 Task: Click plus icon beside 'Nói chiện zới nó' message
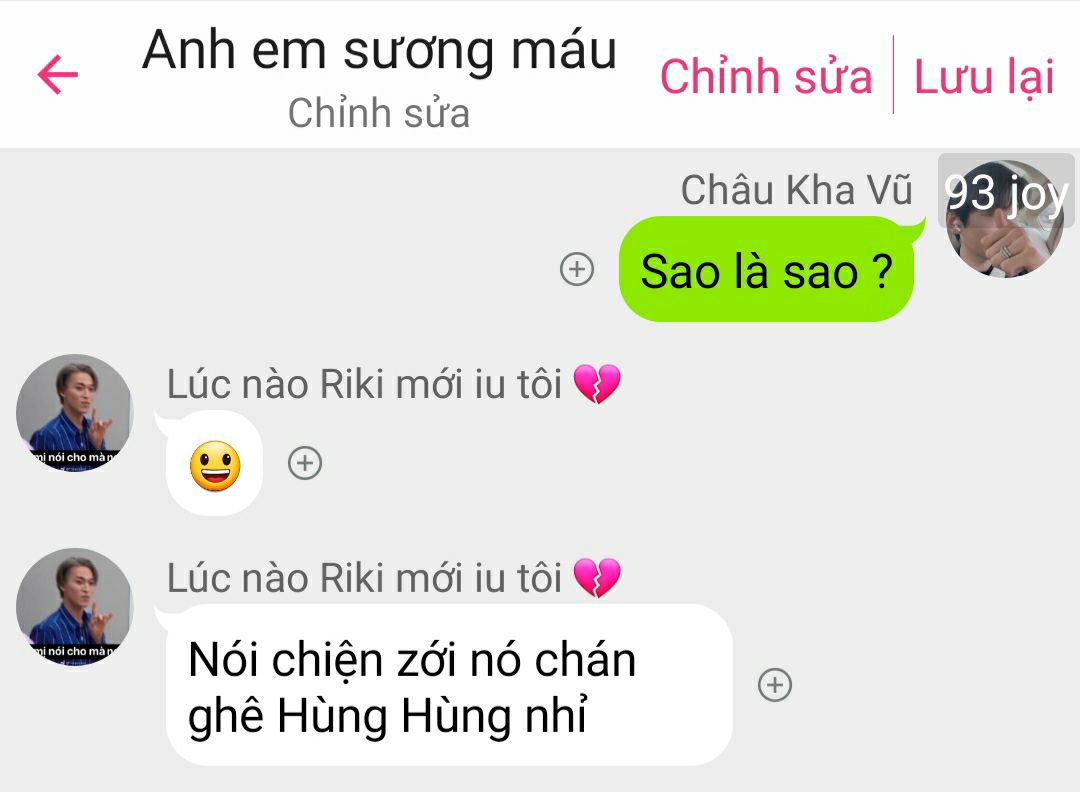pyautogui.click(x=775, y=685)
